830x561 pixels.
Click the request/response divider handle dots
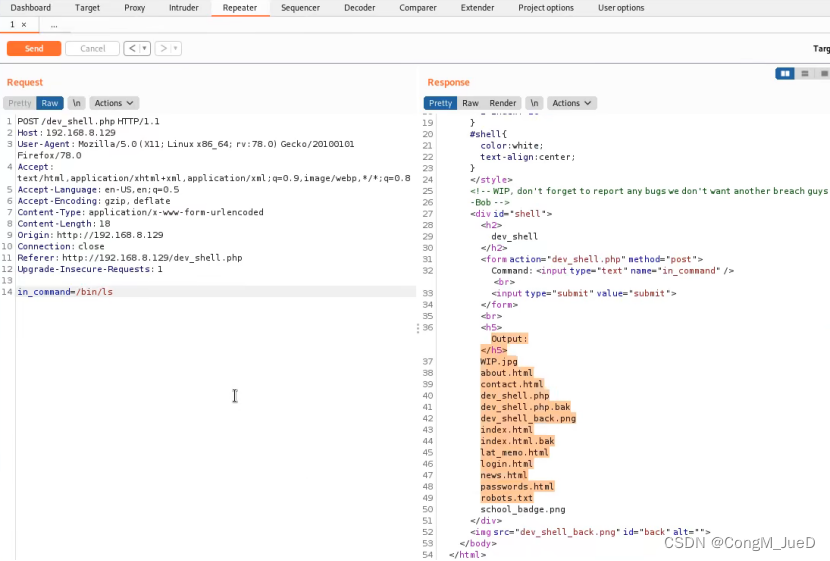tap(418, 328)
